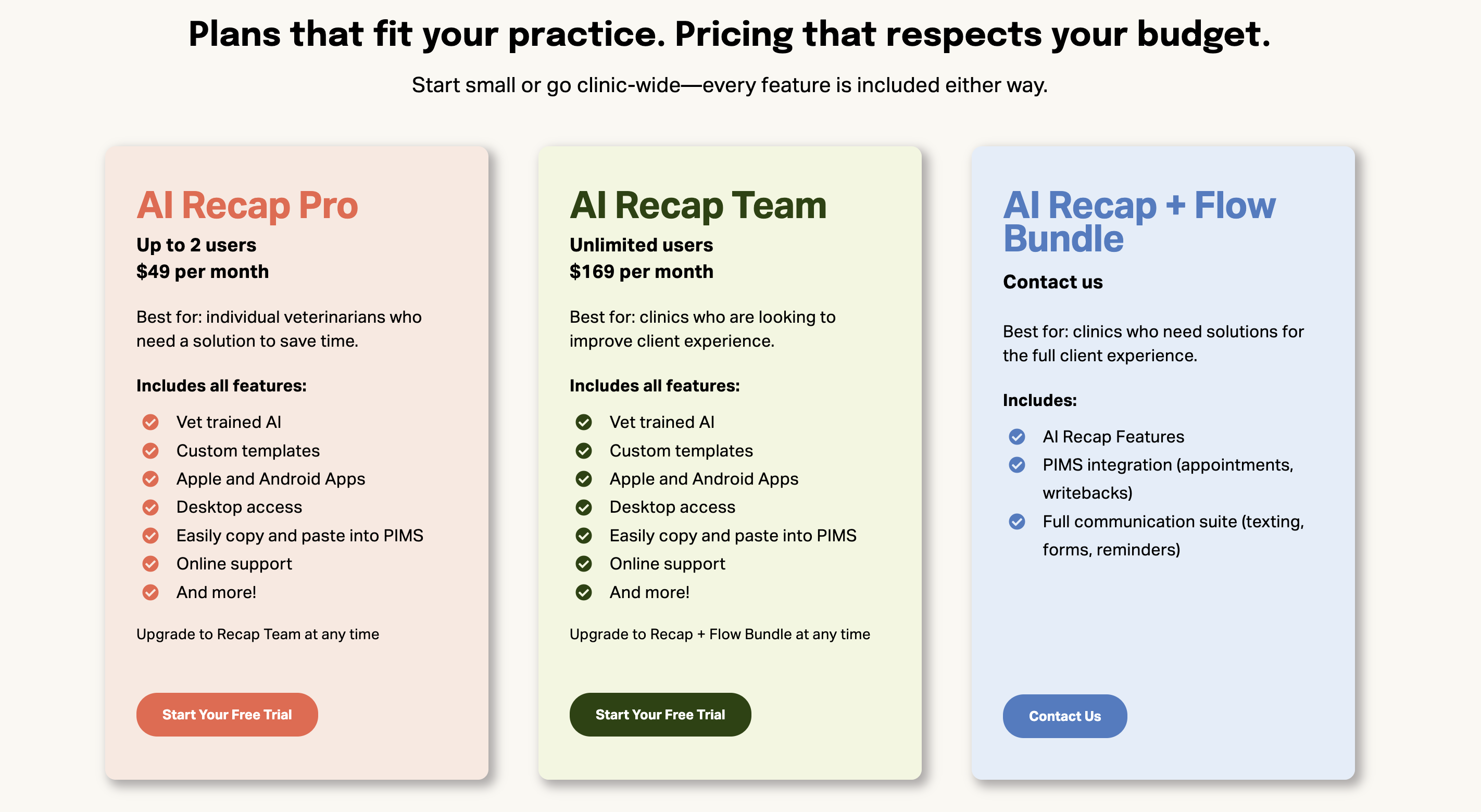
Task: Click the blue checkmark beside Full communication suite
Action: [1016, 522]
